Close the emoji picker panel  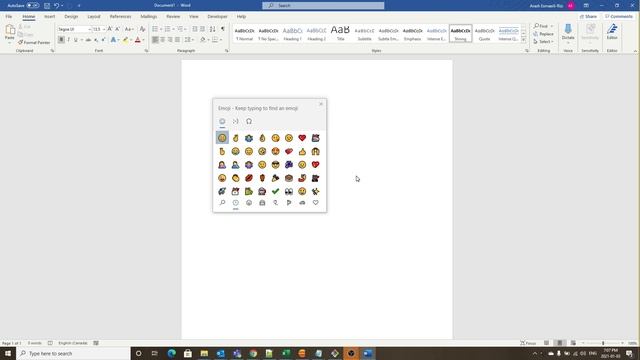tap(321, 104)
